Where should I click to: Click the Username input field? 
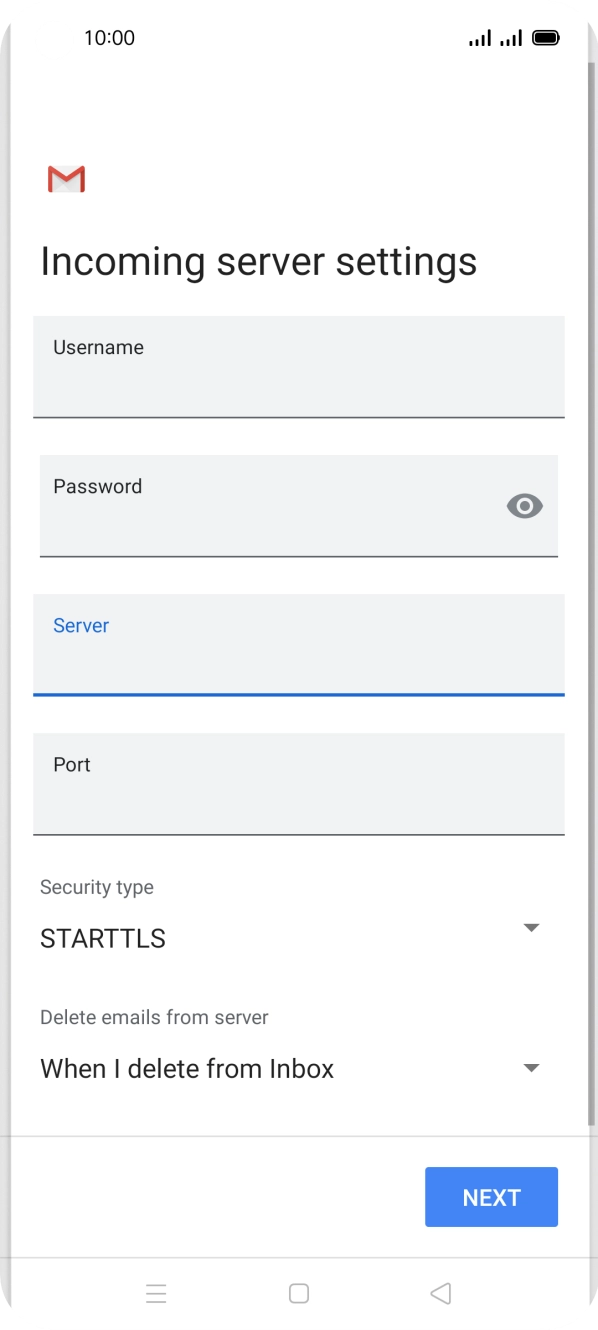point(298,367)
